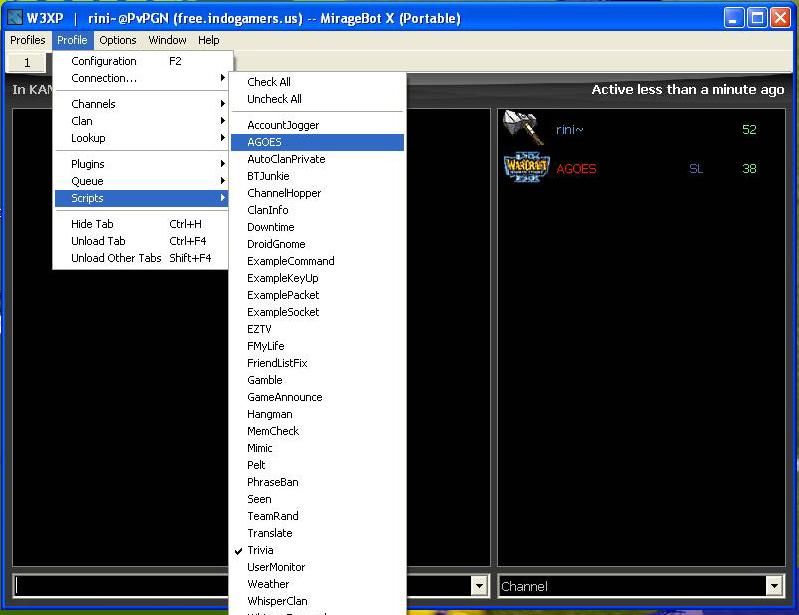
Task: Enable the DroidGnome script
Action: click(x=317, y=244)
